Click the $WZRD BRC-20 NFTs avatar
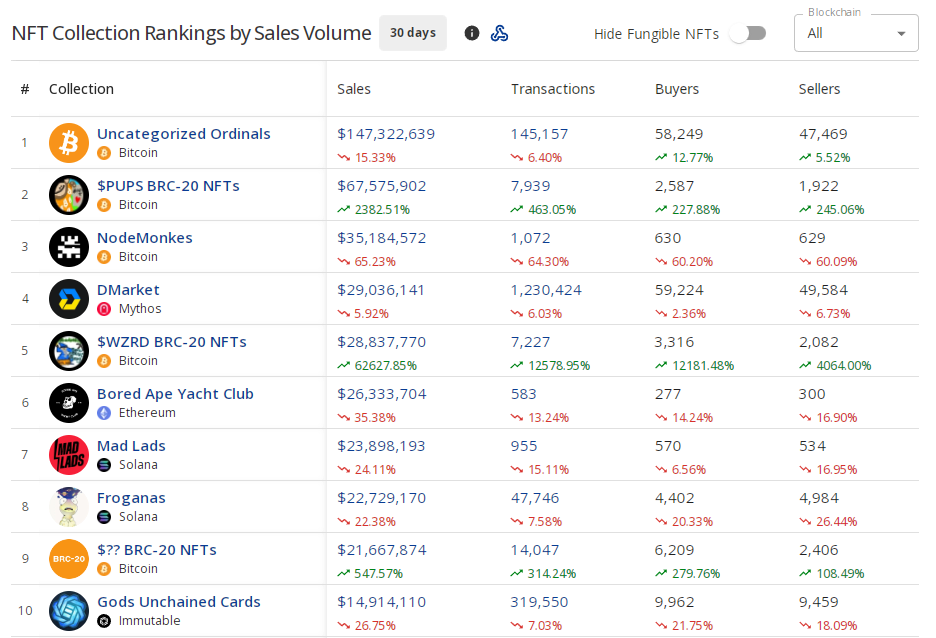The image size is (936, 638). [x=69, y=351]
